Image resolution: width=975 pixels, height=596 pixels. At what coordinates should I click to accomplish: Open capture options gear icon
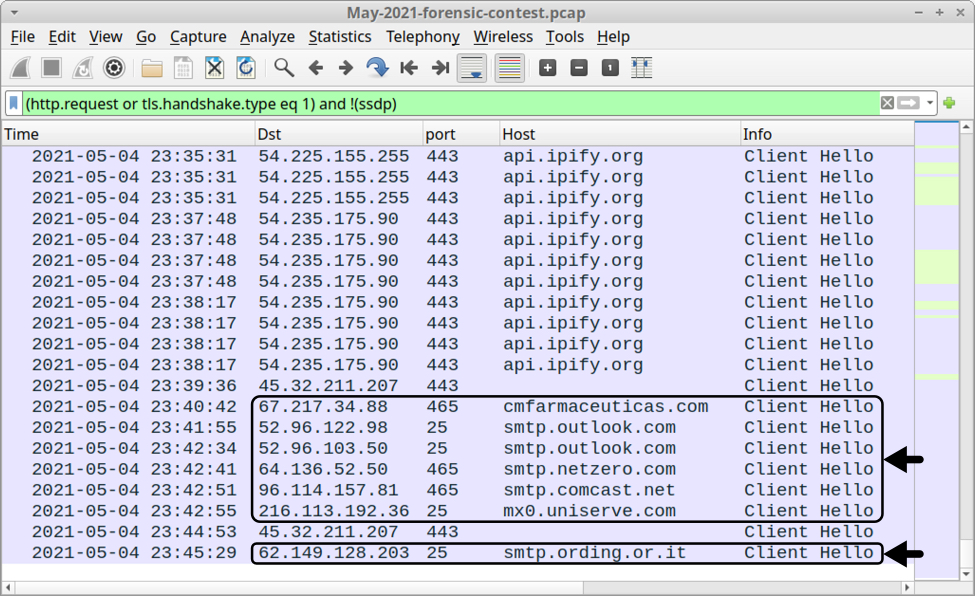tap(114, 68)
